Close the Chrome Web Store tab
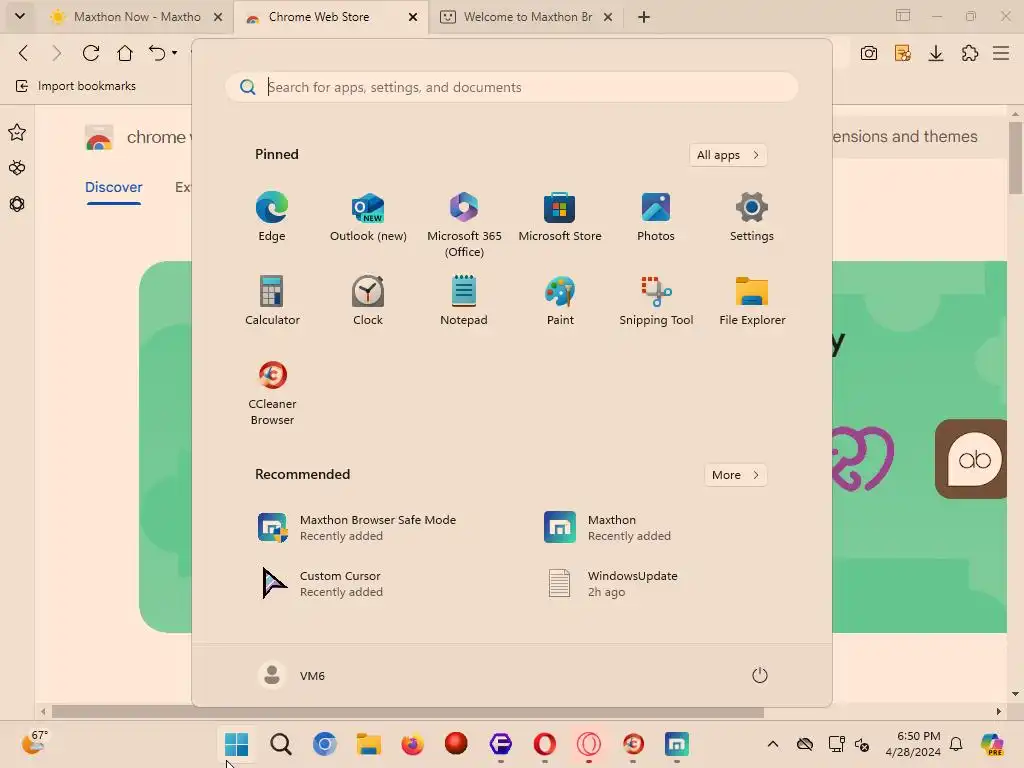1024x768 pixels. point(413,18)
